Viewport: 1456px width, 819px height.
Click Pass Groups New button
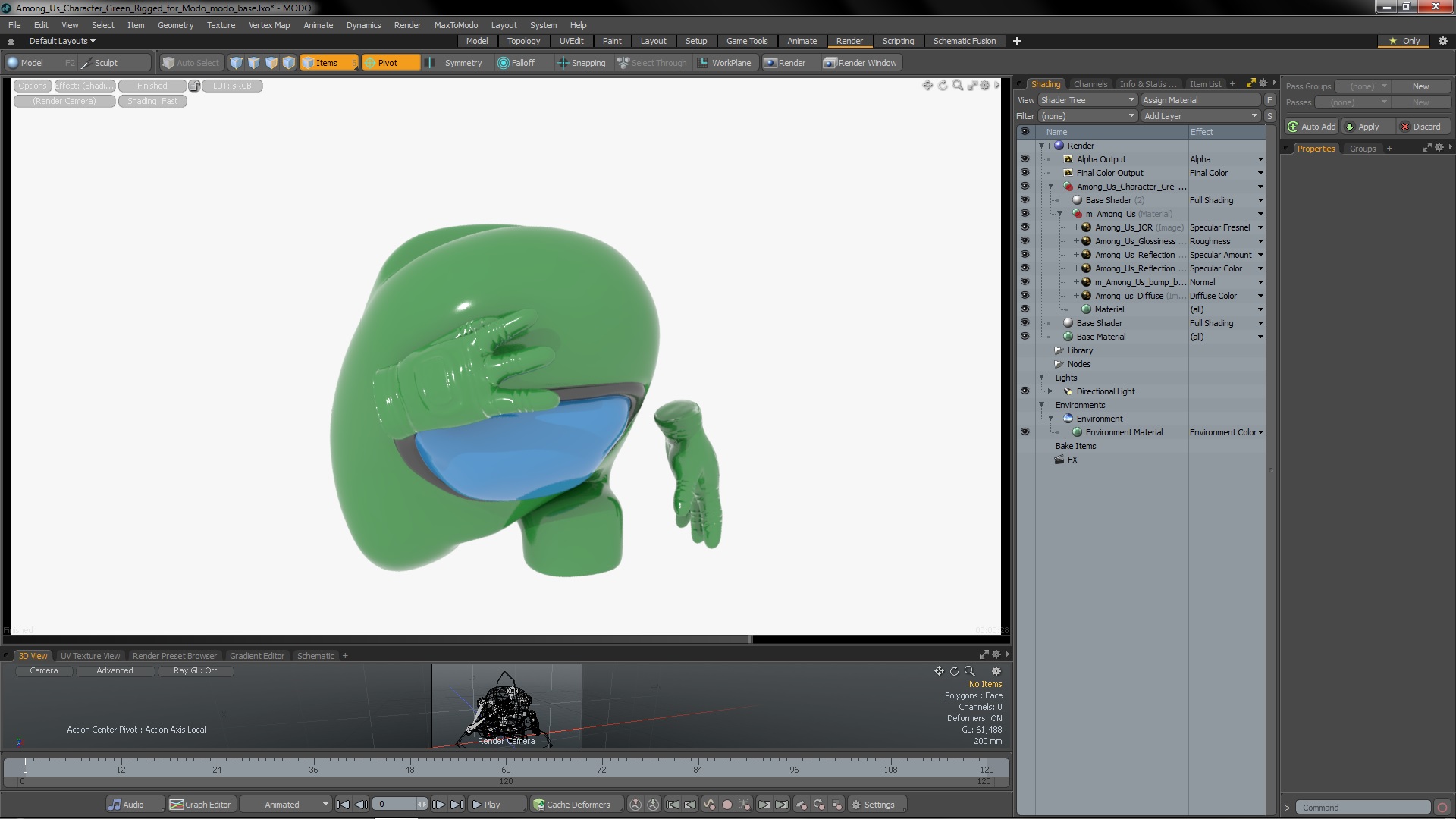click(x=1420, y=86)
